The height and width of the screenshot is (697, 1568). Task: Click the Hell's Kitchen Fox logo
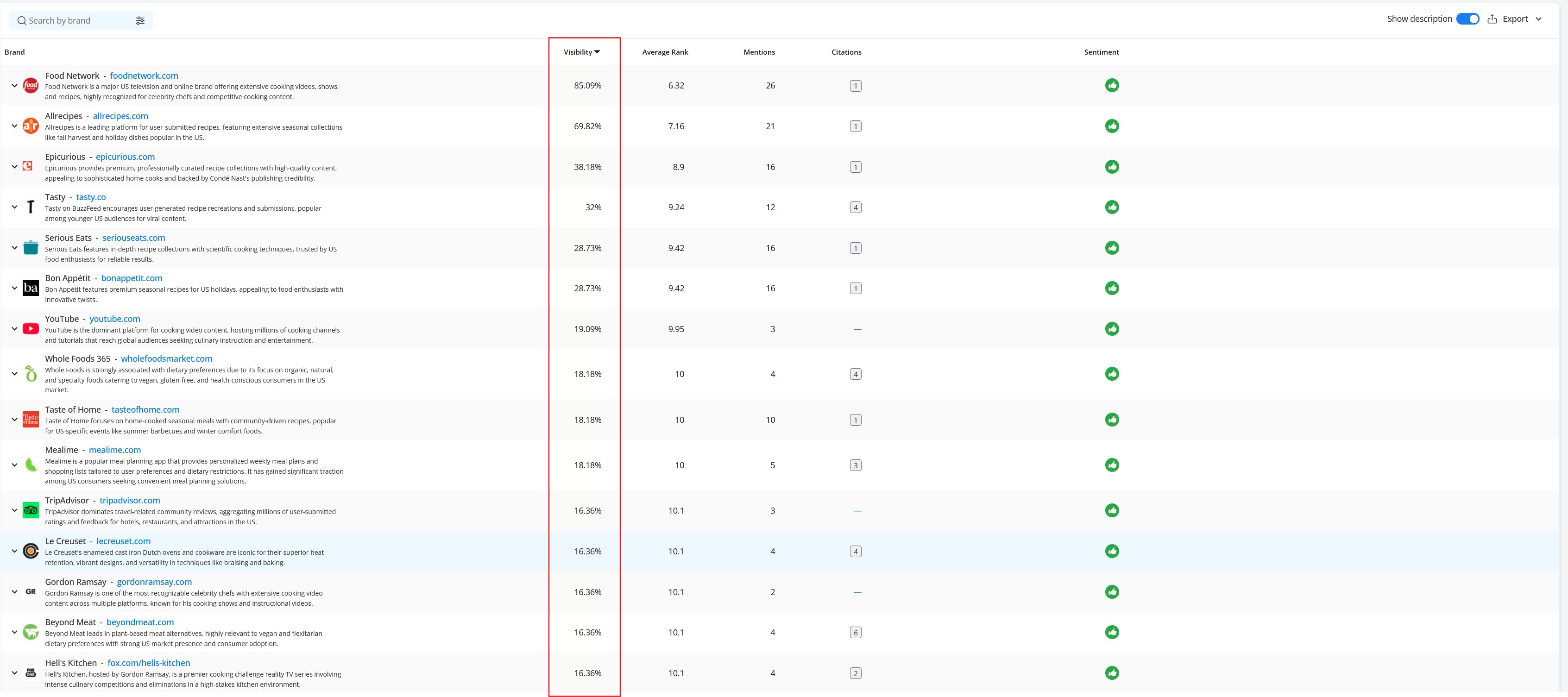click(31, 672)
